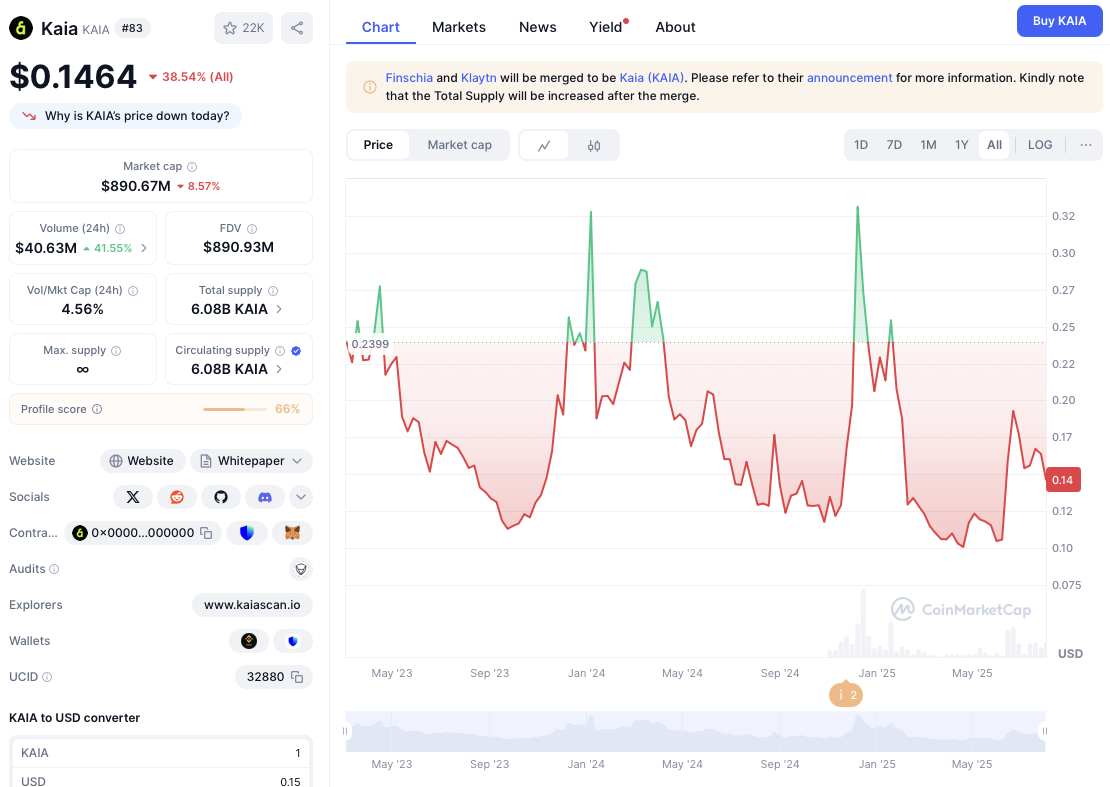Click the KAIA converter amount field

point(161,753)
